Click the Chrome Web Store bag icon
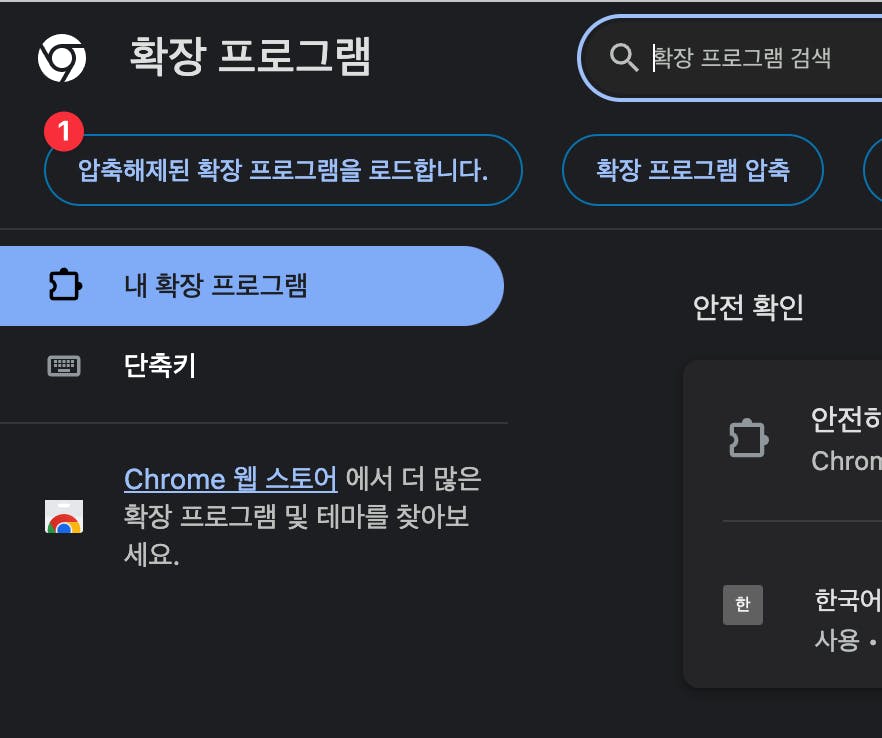The width and height of the screenshot is (882, 738). pos(64,517)
